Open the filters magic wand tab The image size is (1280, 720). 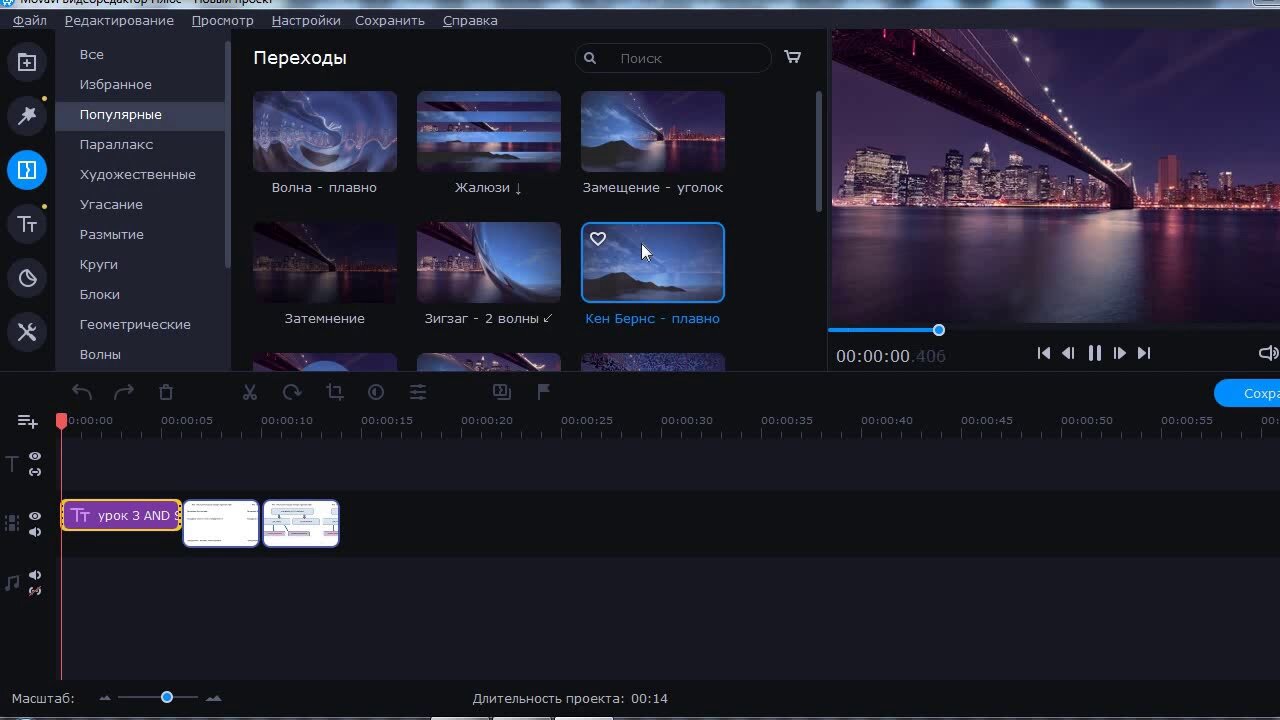[x=27, y=116]
